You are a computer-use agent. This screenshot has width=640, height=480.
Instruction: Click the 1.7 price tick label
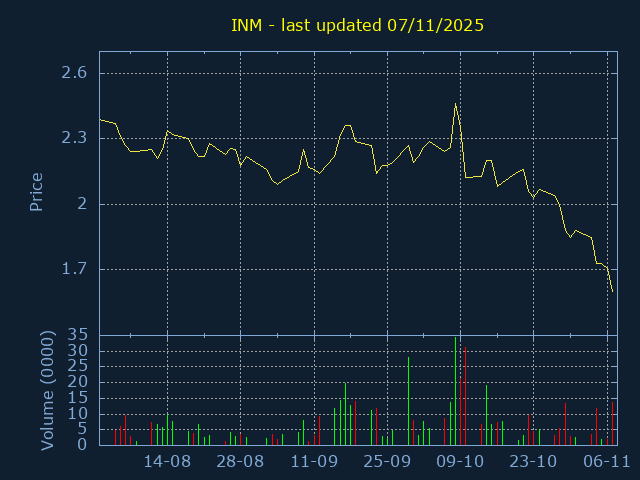(73, 269)
